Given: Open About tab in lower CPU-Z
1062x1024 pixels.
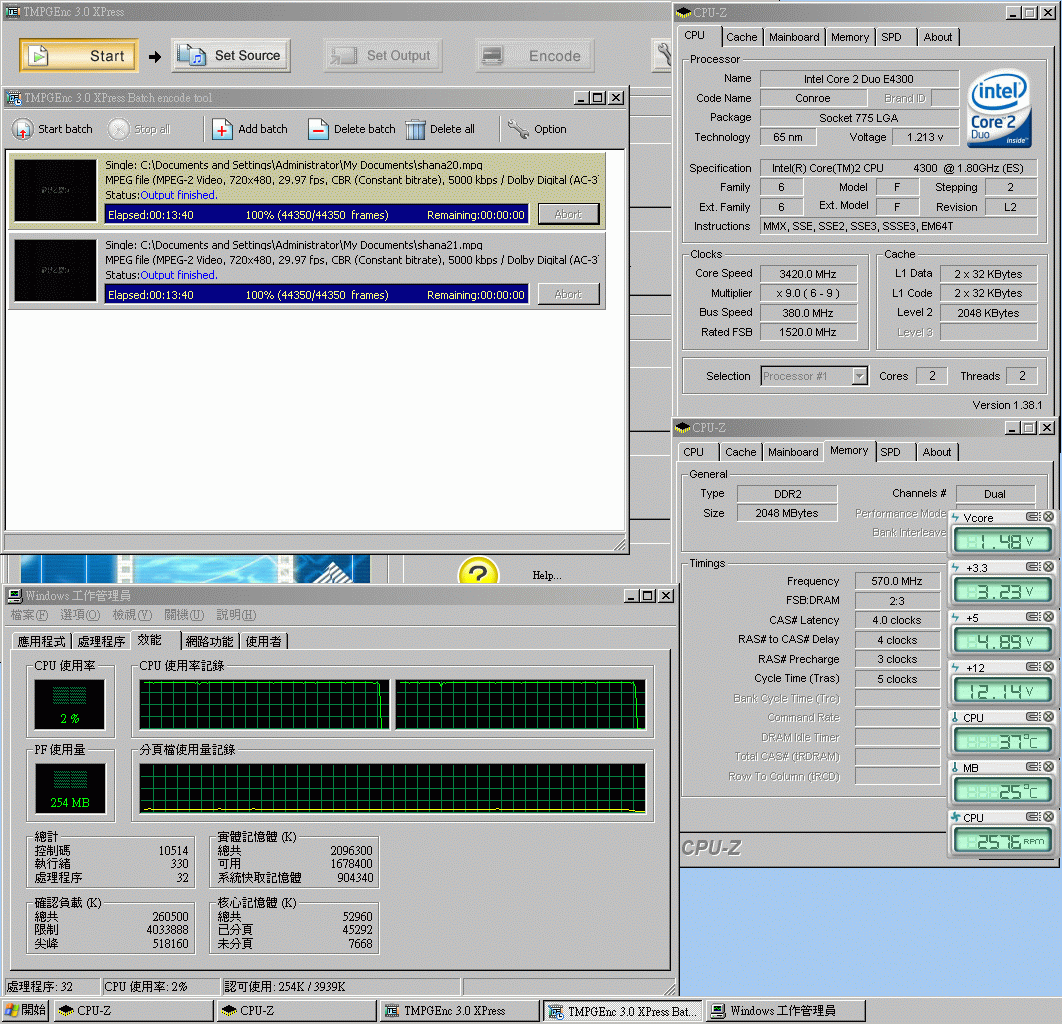Looking at the screenshot, I should [937, 452].
